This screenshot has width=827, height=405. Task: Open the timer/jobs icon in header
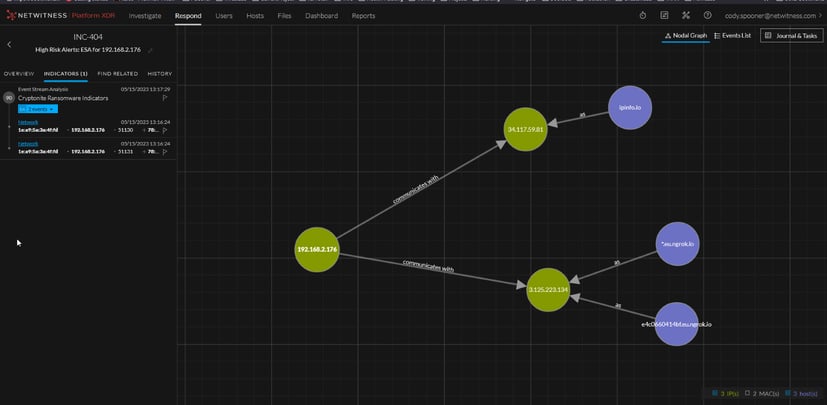[642, 16]
